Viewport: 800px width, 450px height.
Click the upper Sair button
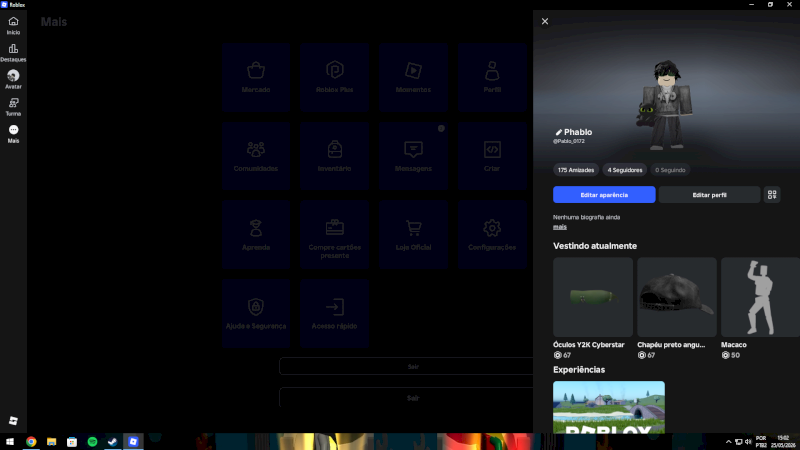tap(406, 366)
